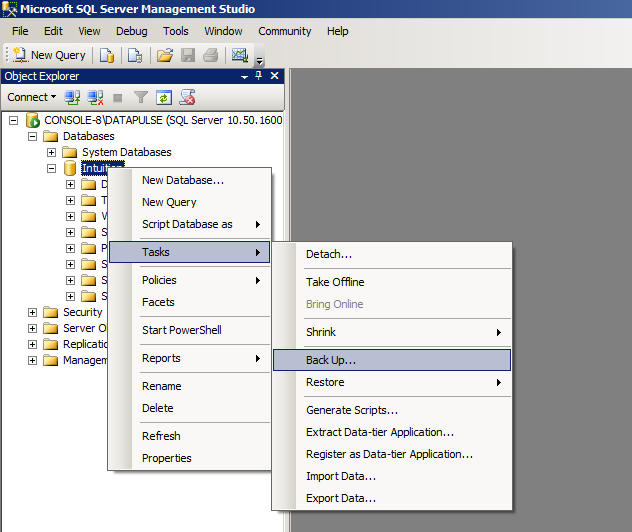The width and height of the screenshot is (632, 532).
Task: Click the Disconnect server icon
Action: tap(96, 97)
